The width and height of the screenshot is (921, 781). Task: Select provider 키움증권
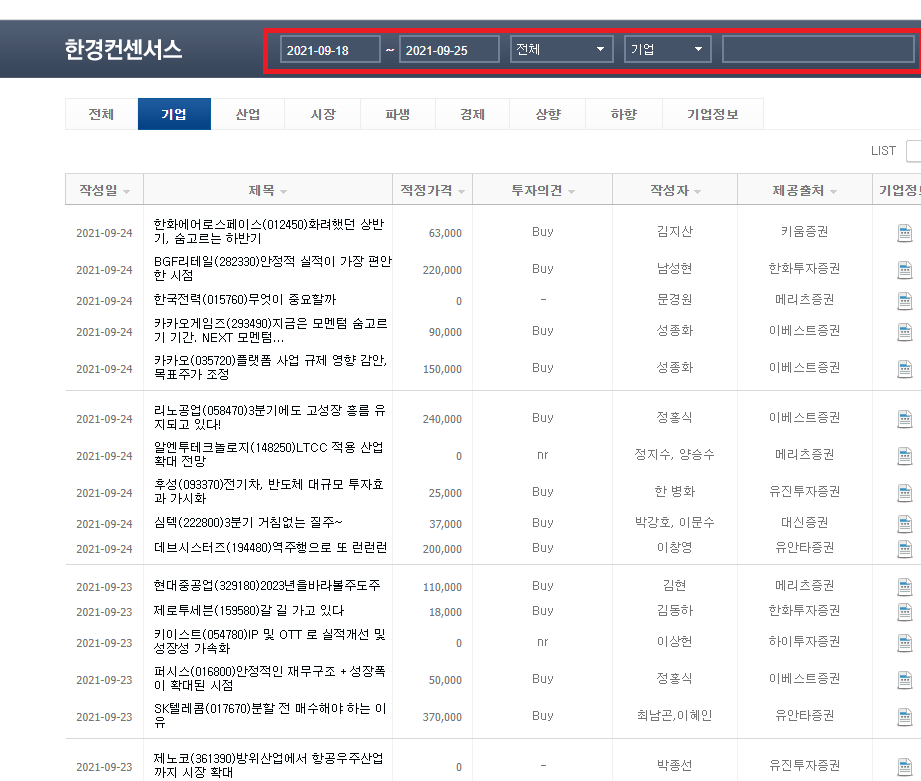tap(804, 231)
